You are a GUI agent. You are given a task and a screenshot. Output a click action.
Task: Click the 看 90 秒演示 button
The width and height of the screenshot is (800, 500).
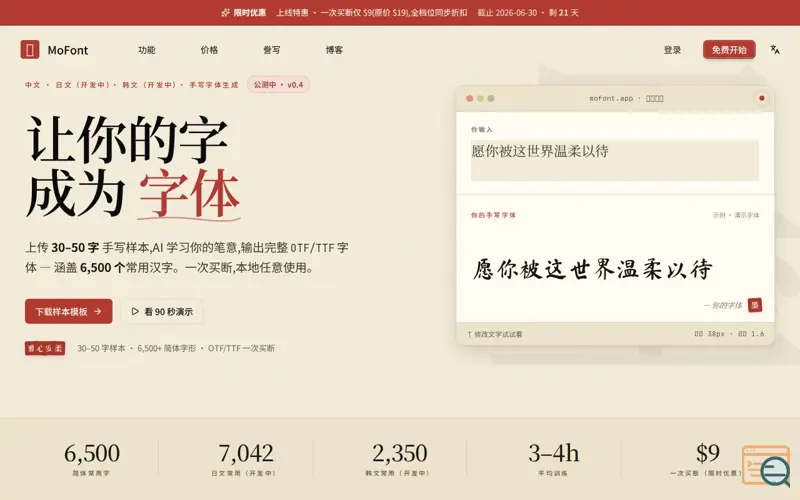pos(162,311)
